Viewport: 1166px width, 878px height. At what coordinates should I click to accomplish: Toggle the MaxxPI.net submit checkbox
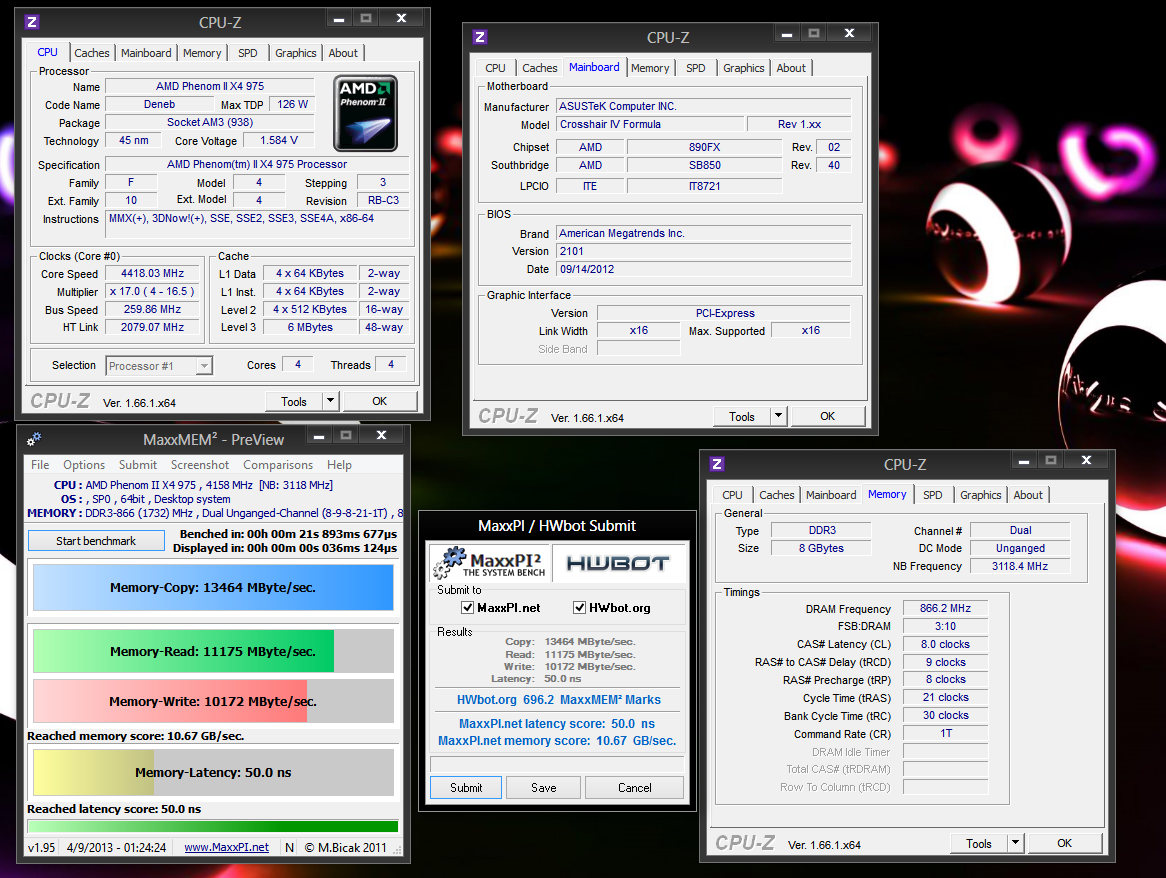click(468, 607)
